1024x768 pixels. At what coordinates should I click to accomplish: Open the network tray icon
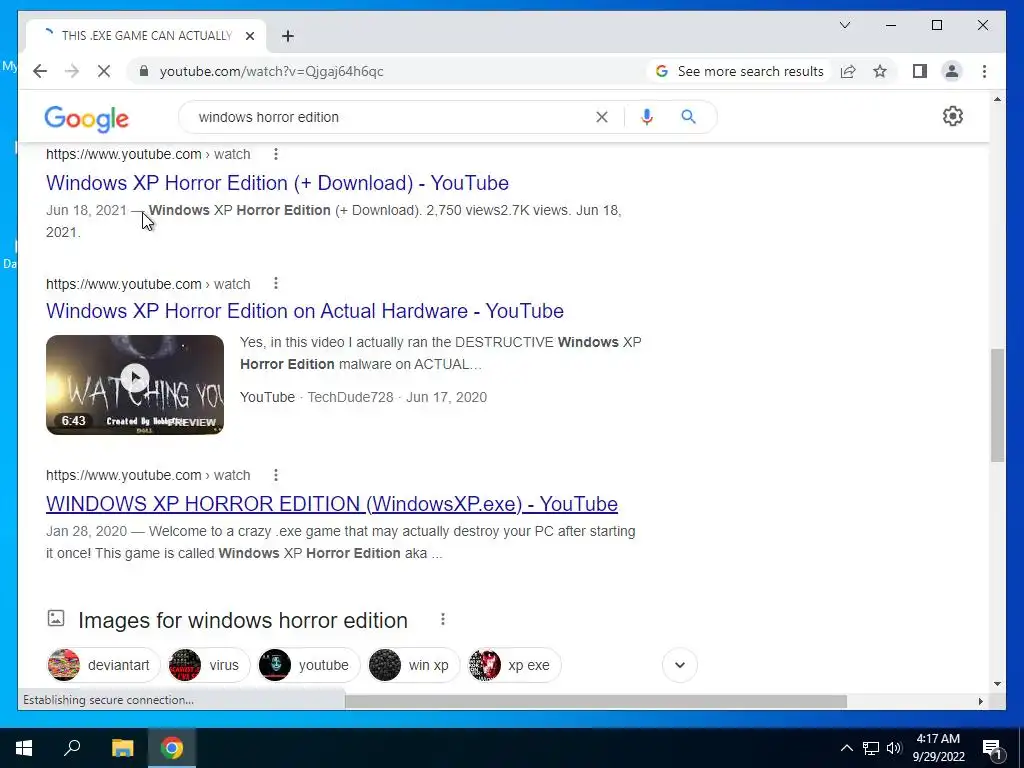click(871, 748)
